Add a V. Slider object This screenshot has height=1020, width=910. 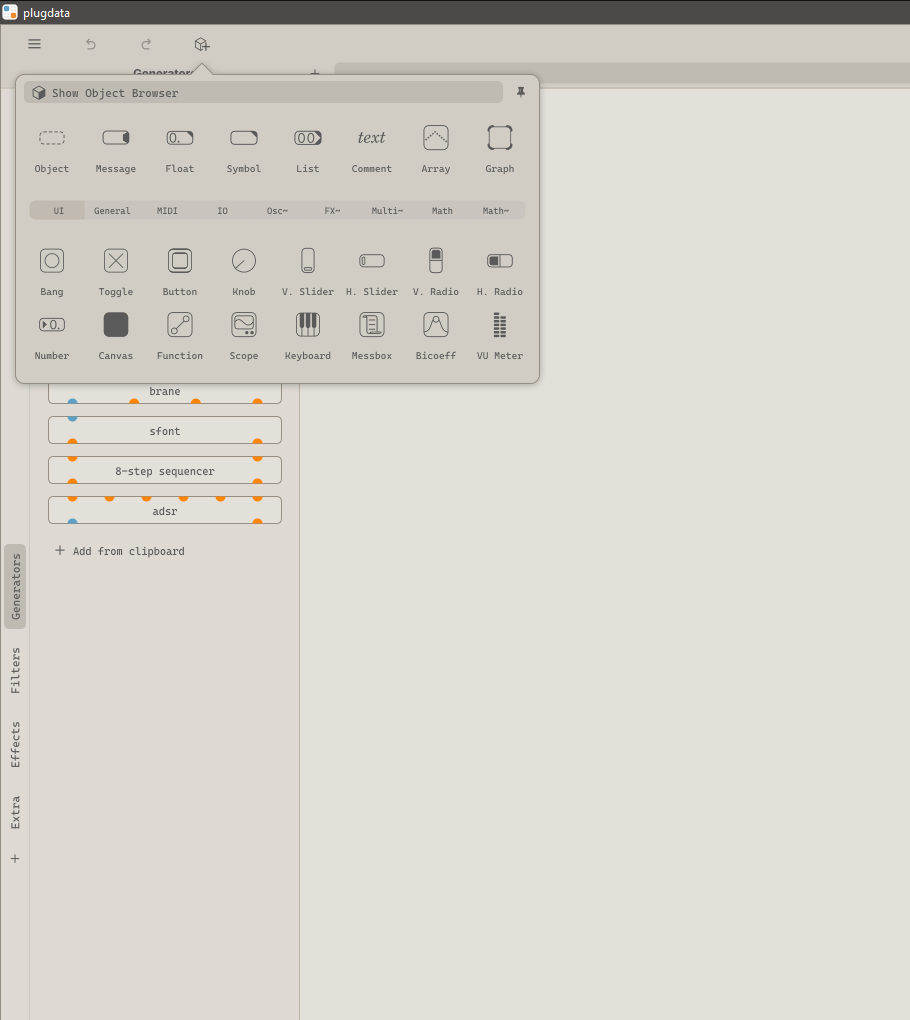coord(308,262)
